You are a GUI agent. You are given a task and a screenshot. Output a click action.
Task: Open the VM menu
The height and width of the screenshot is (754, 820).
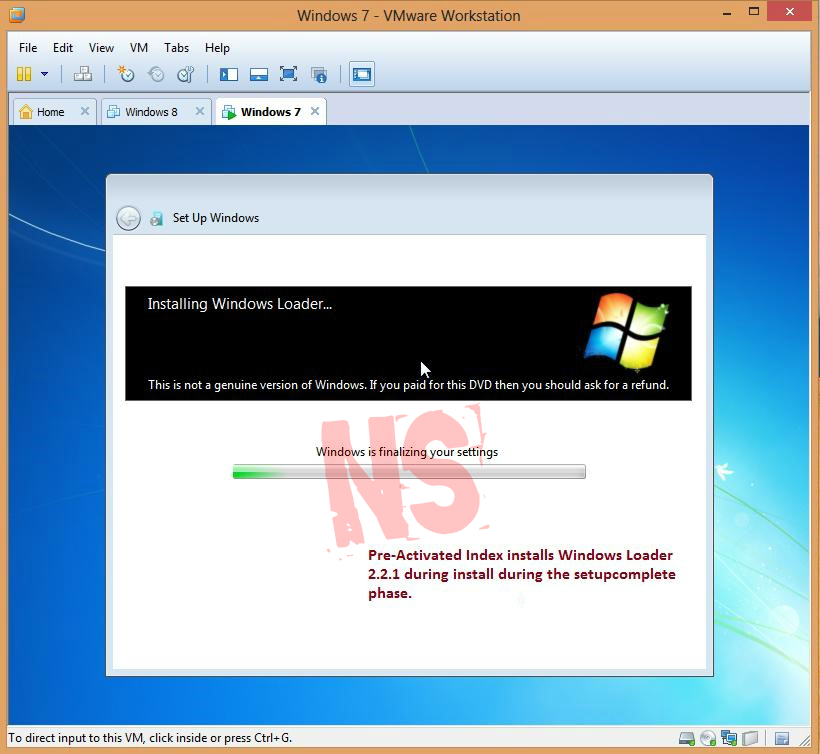[x=138, y=47]
